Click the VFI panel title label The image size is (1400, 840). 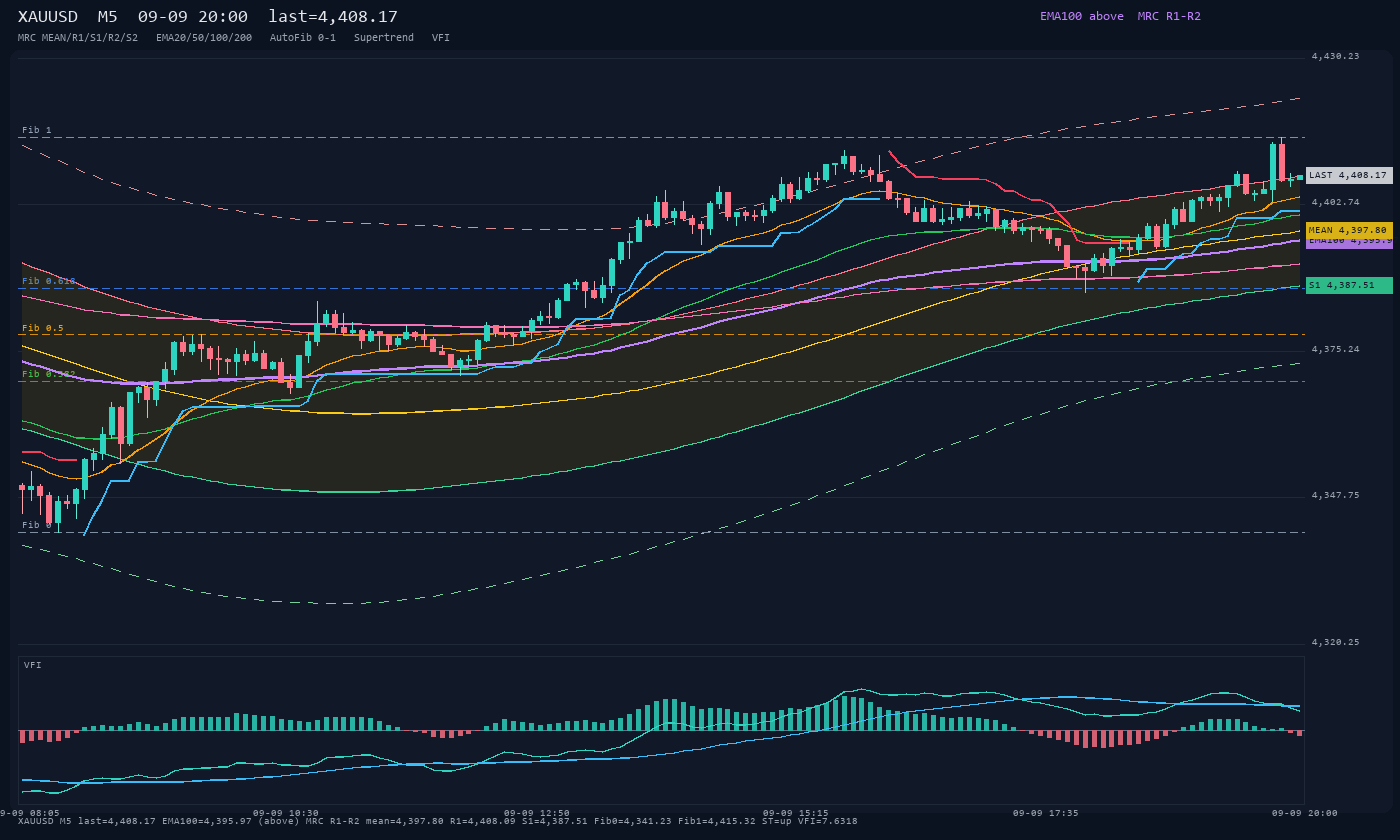(x=33, y=665)
